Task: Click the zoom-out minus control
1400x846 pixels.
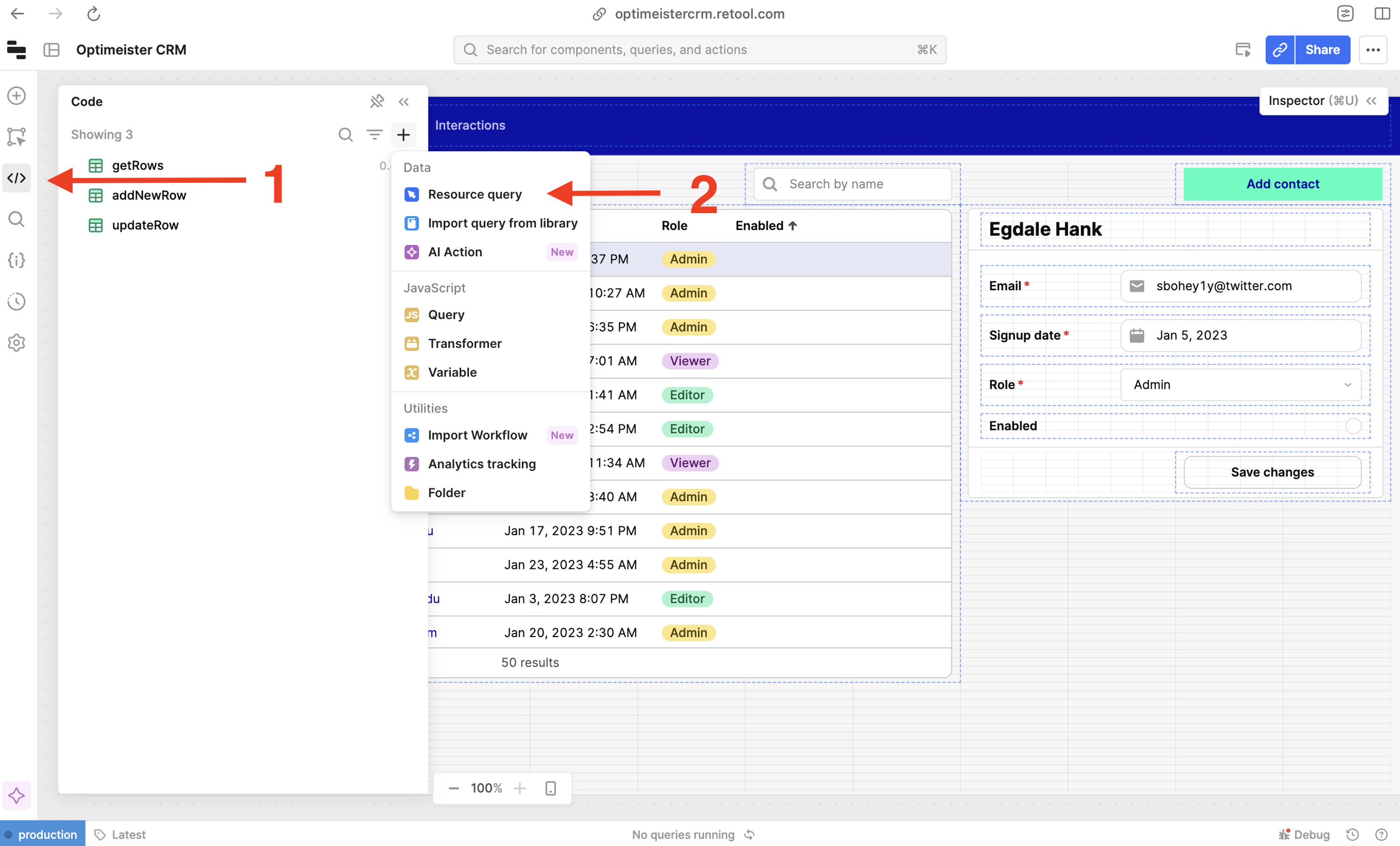Action: point(454,788)
